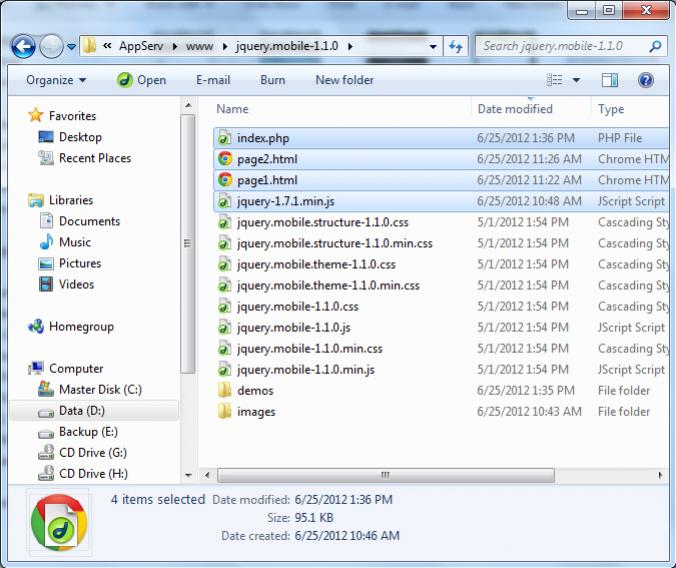
Task: Open the view options dropdown arrow
Action: tap(576, 80)
